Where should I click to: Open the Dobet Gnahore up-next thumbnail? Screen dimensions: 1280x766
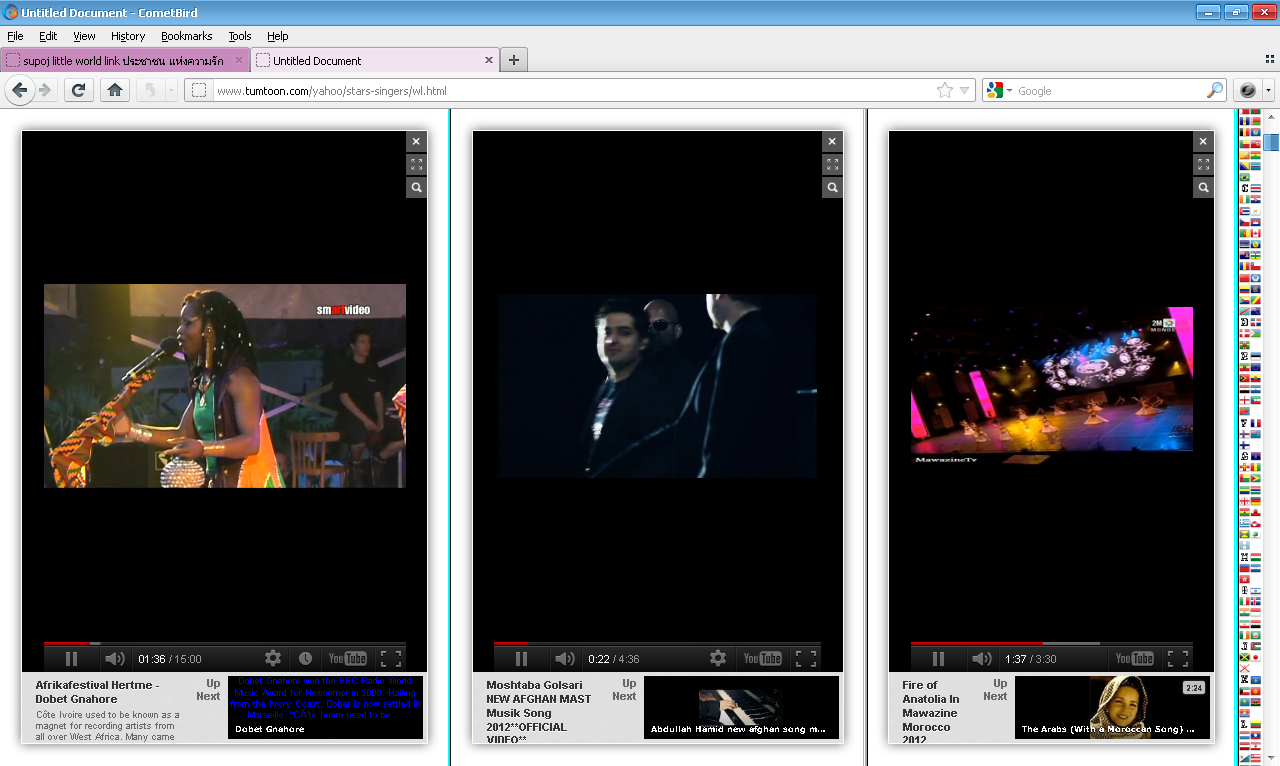(x=326, y=707)
